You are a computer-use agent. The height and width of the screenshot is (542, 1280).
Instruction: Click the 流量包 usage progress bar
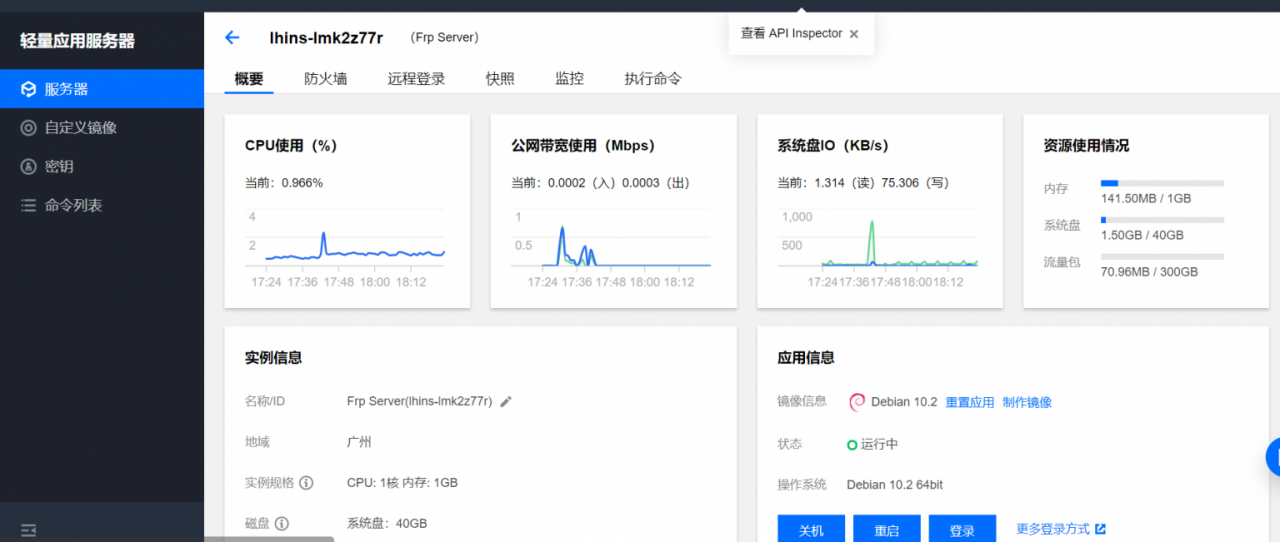coord(1162,257)
